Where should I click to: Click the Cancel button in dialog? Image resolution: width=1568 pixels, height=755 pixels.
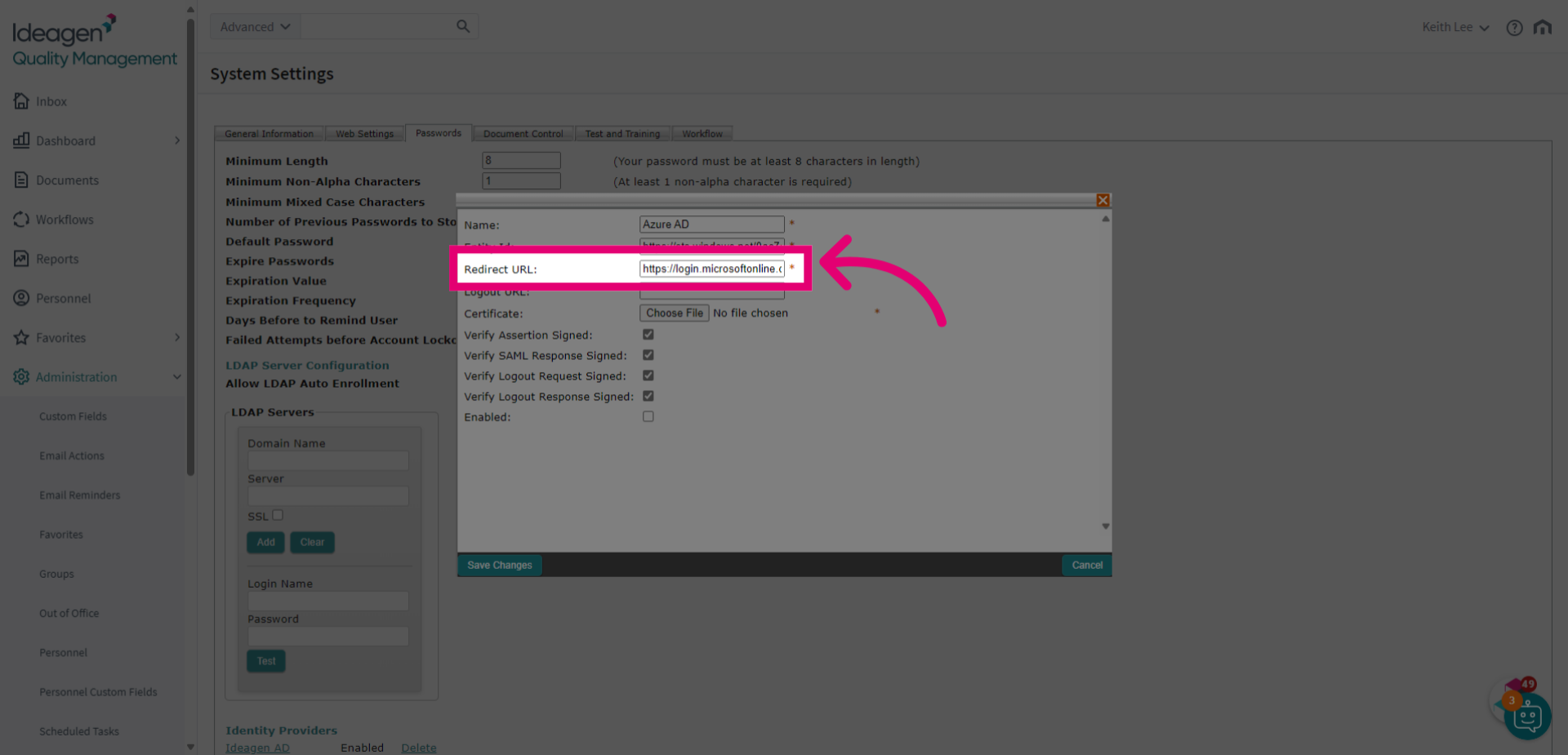1087,565
